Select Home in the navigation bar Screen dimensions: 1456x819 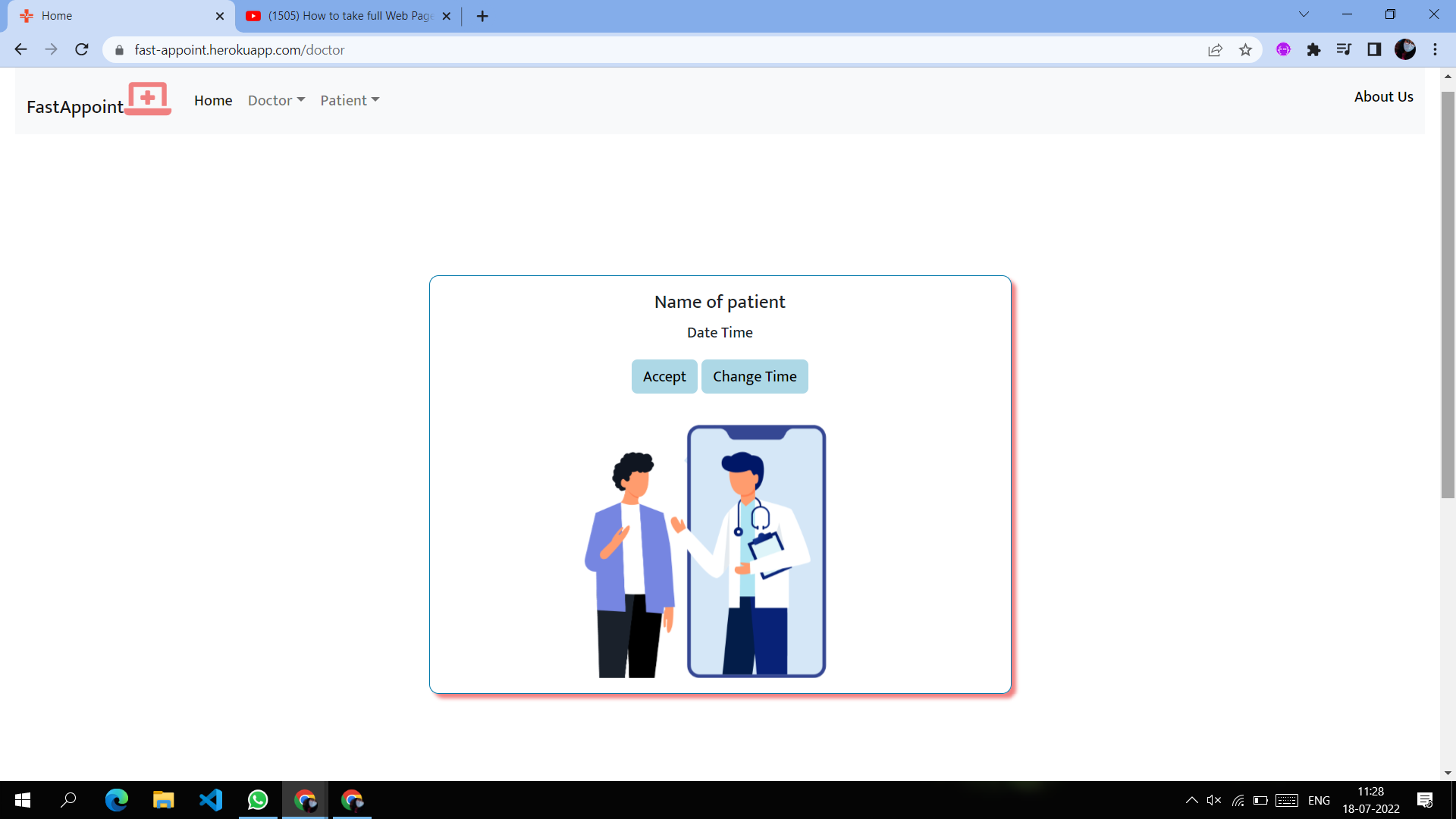[213, 100]
